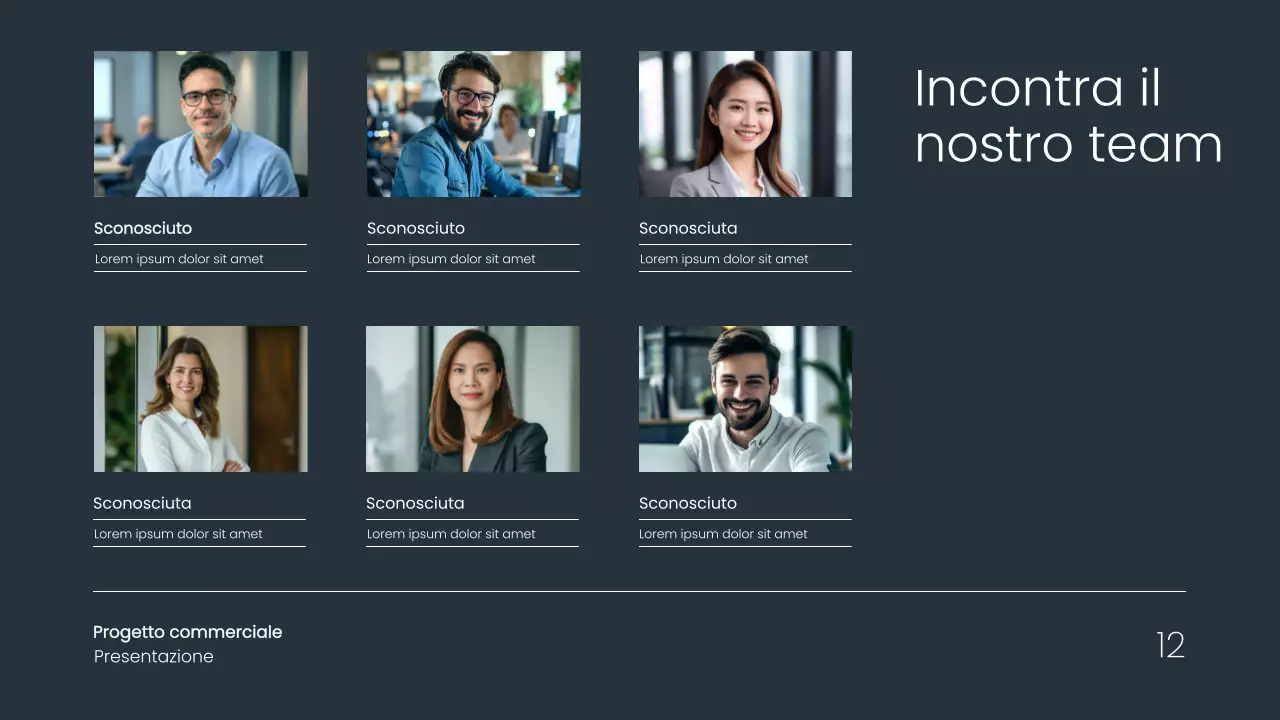Click the smiling man in white shirt photo

tap(745, 399)
